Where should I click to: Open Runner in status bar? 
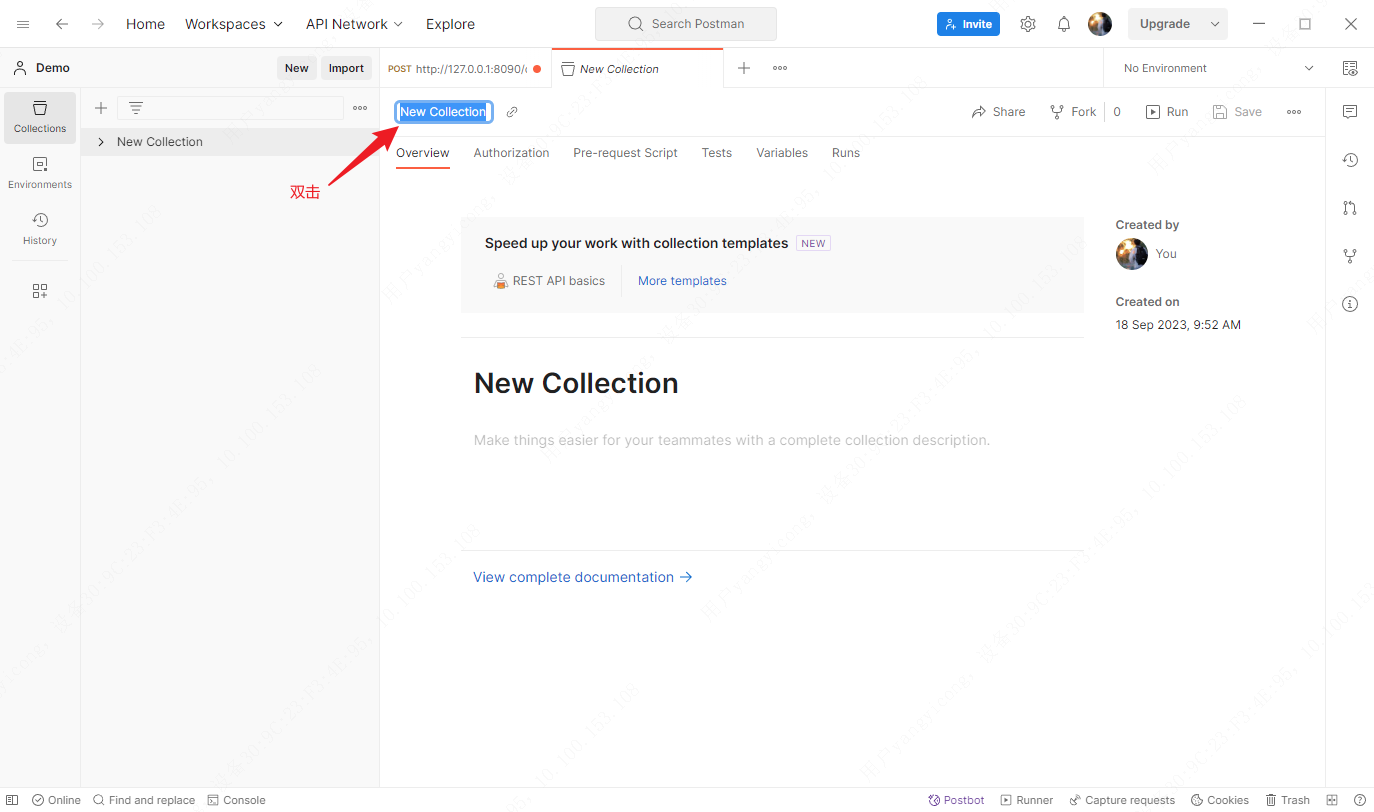click(x=1027, y=800)
